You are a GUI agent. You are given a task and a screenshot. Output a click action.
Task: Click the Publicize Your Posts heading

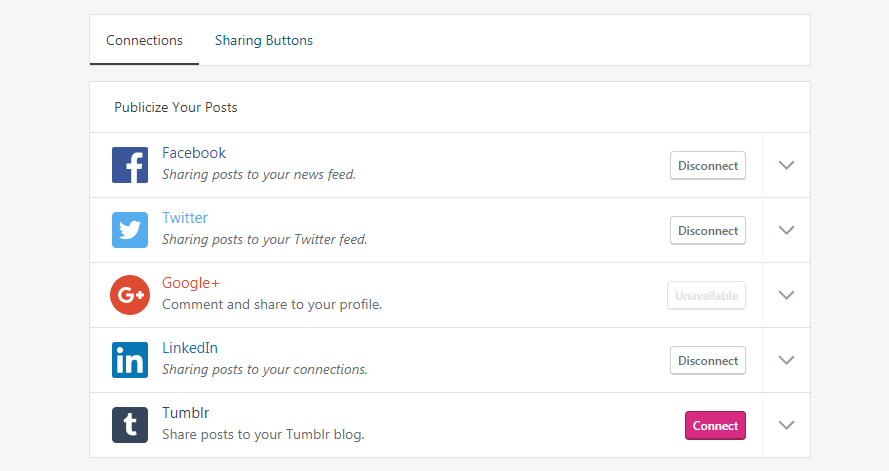[x=176, y=107]
